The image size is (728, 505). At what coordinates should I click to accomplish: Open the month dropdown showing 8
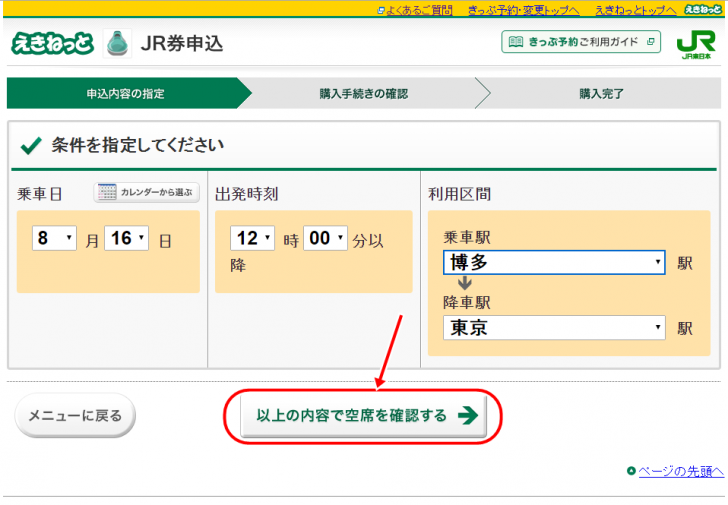pos(54,239)
